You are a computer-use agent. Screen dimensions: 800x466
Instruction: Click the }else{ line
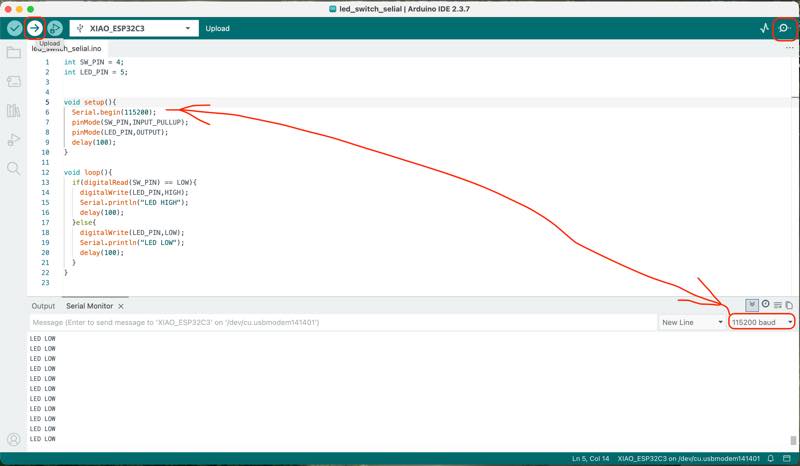[x=84, y=222]
